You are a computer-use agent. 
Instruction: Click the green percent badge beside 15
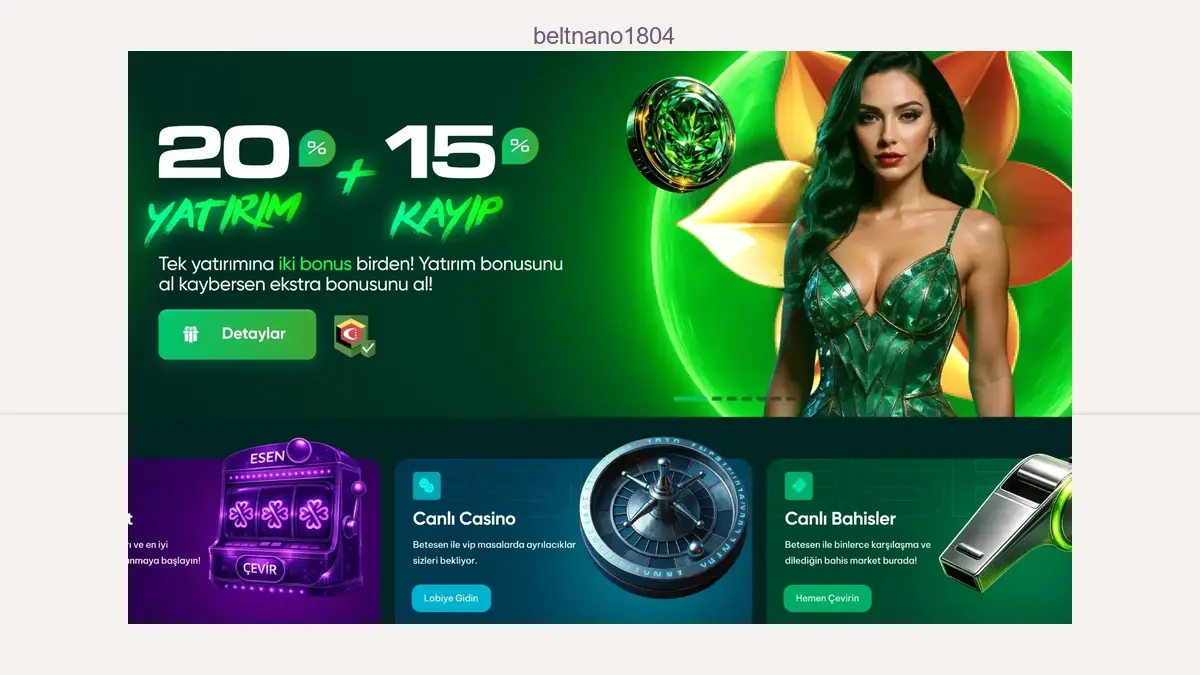click(x=520, y=146)
